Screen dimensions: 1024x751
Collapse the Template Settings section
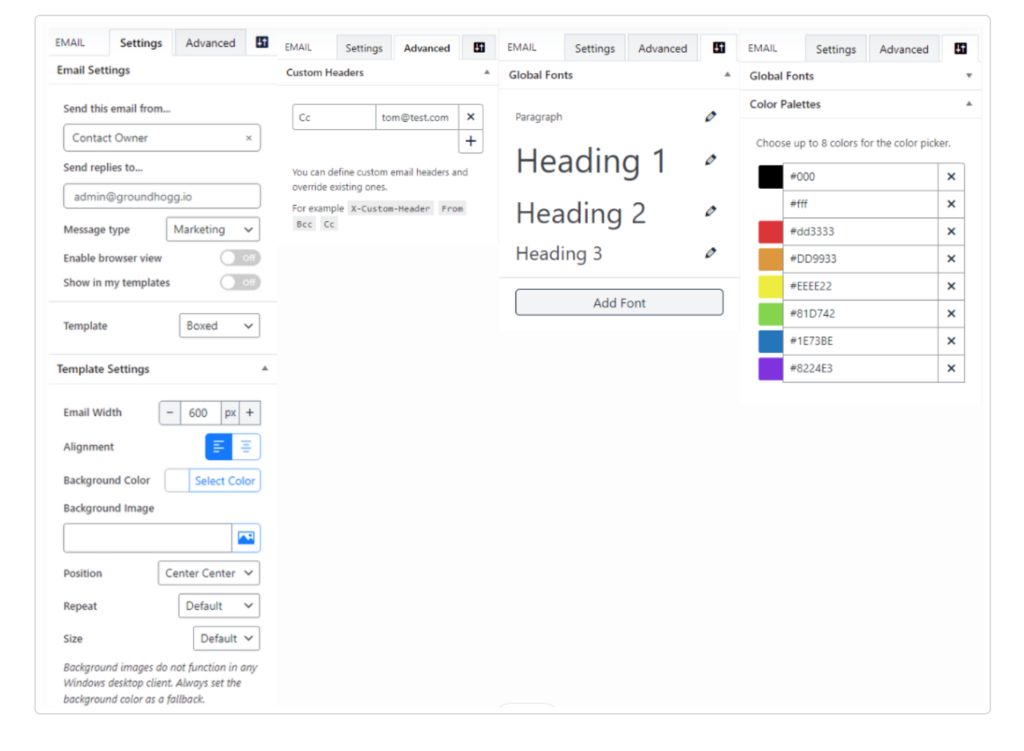click(x=264, y=369)
